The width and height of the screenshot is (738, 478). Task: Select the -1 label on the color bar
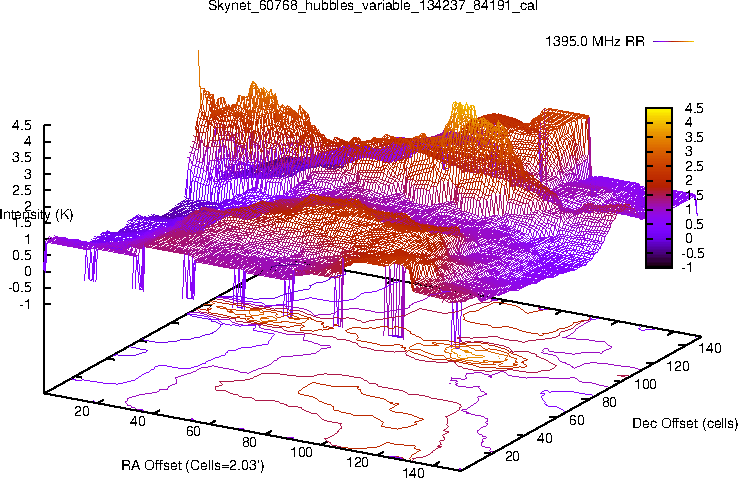pyautogui.click(x=687, y=267)
